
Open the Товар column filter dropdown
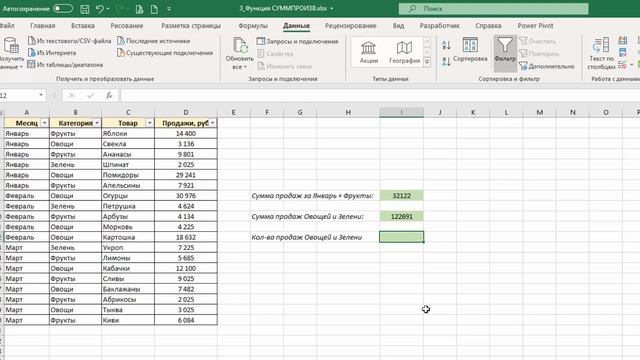click(x=149, y=123)
